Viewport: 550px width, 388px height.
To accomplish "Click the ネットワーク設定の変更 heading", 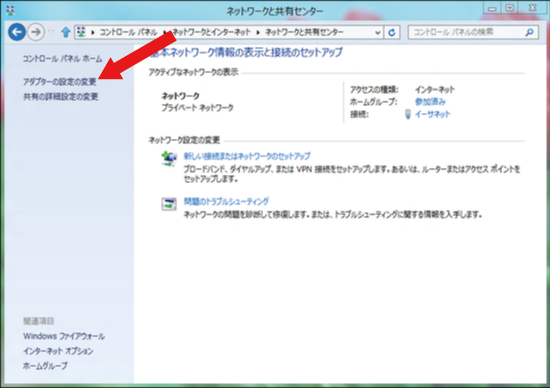I will pos(184,140).
